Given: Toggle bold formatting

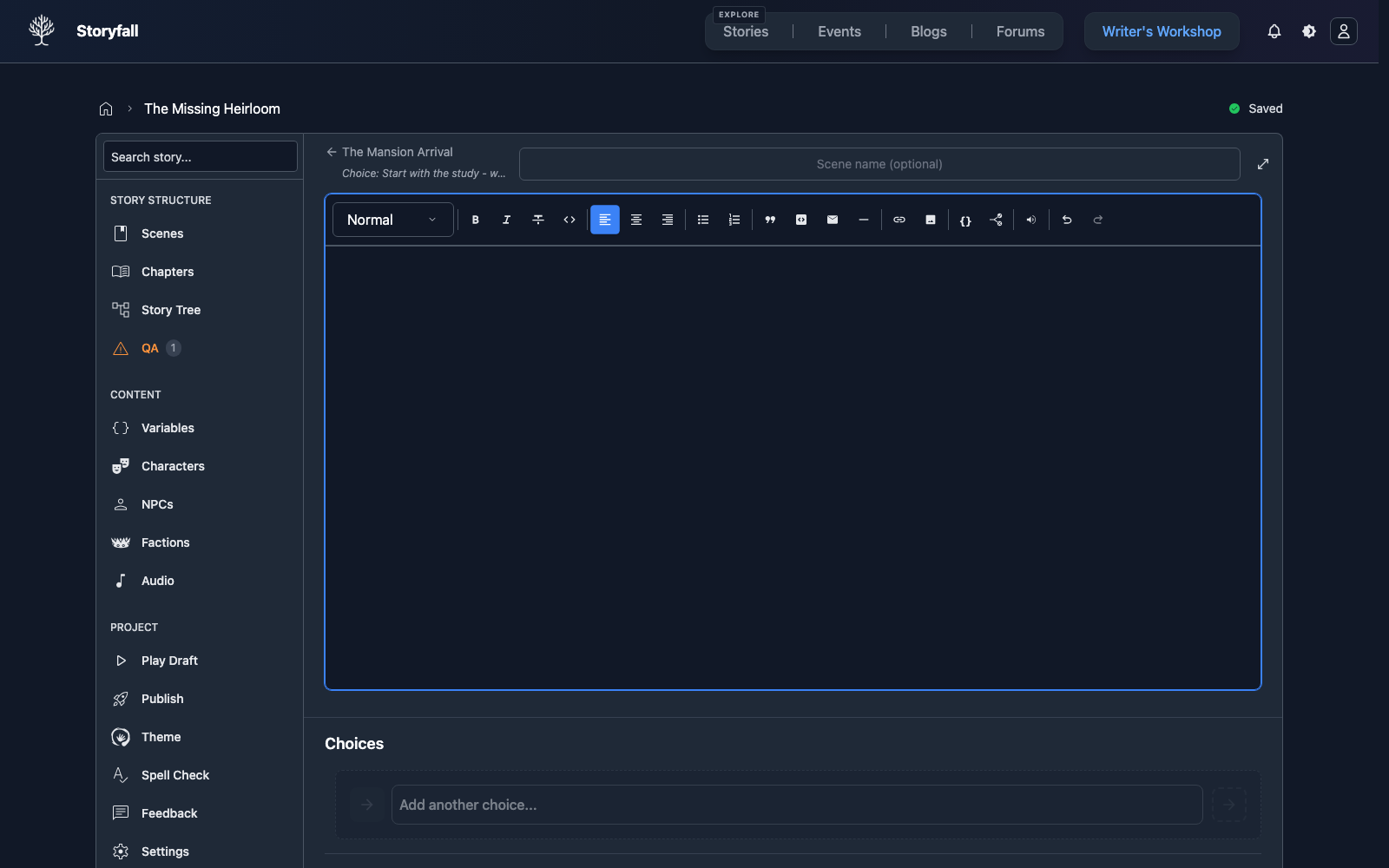Looking at the screenshot, I should tap(476, 220).
